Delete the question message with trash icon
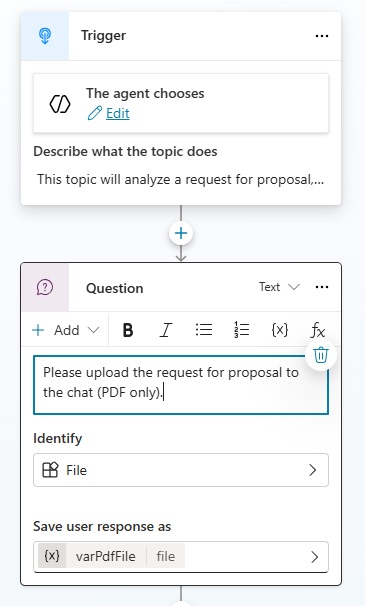 click(321, 355)
